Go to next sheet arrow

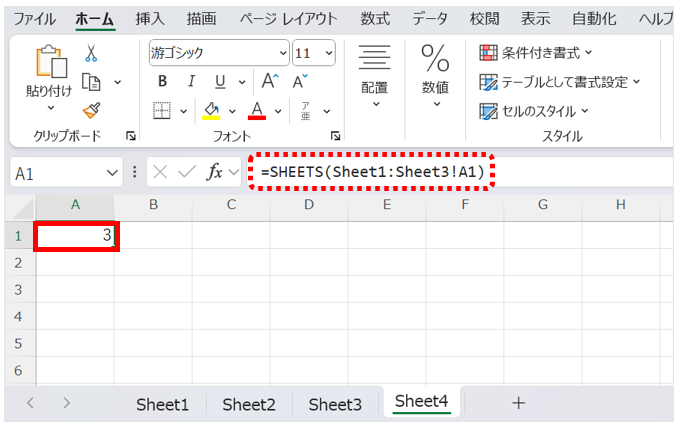[x=66, y=403]
